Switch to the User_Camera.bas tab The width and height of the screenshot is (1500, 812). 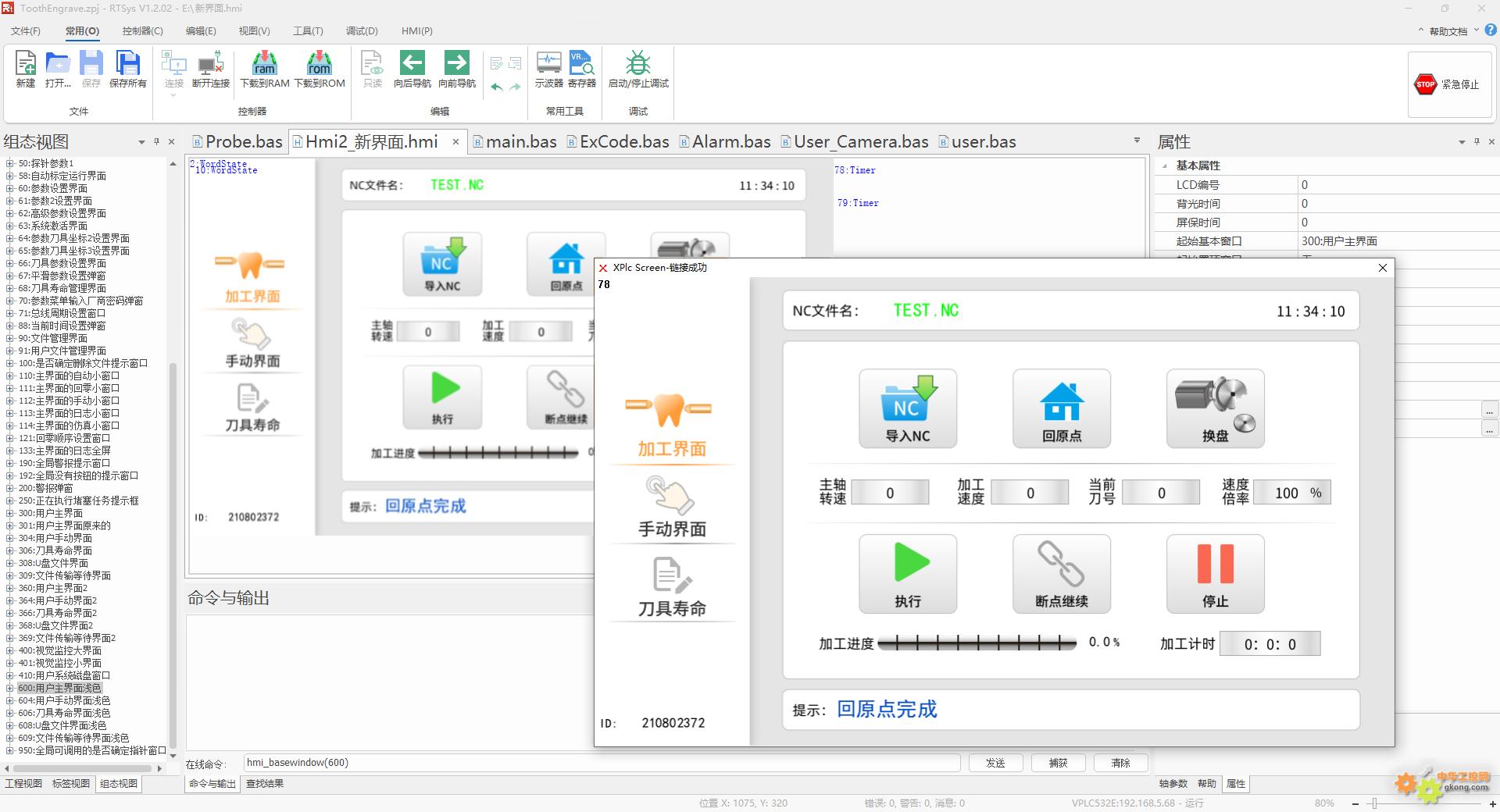(x=855, y=141)
